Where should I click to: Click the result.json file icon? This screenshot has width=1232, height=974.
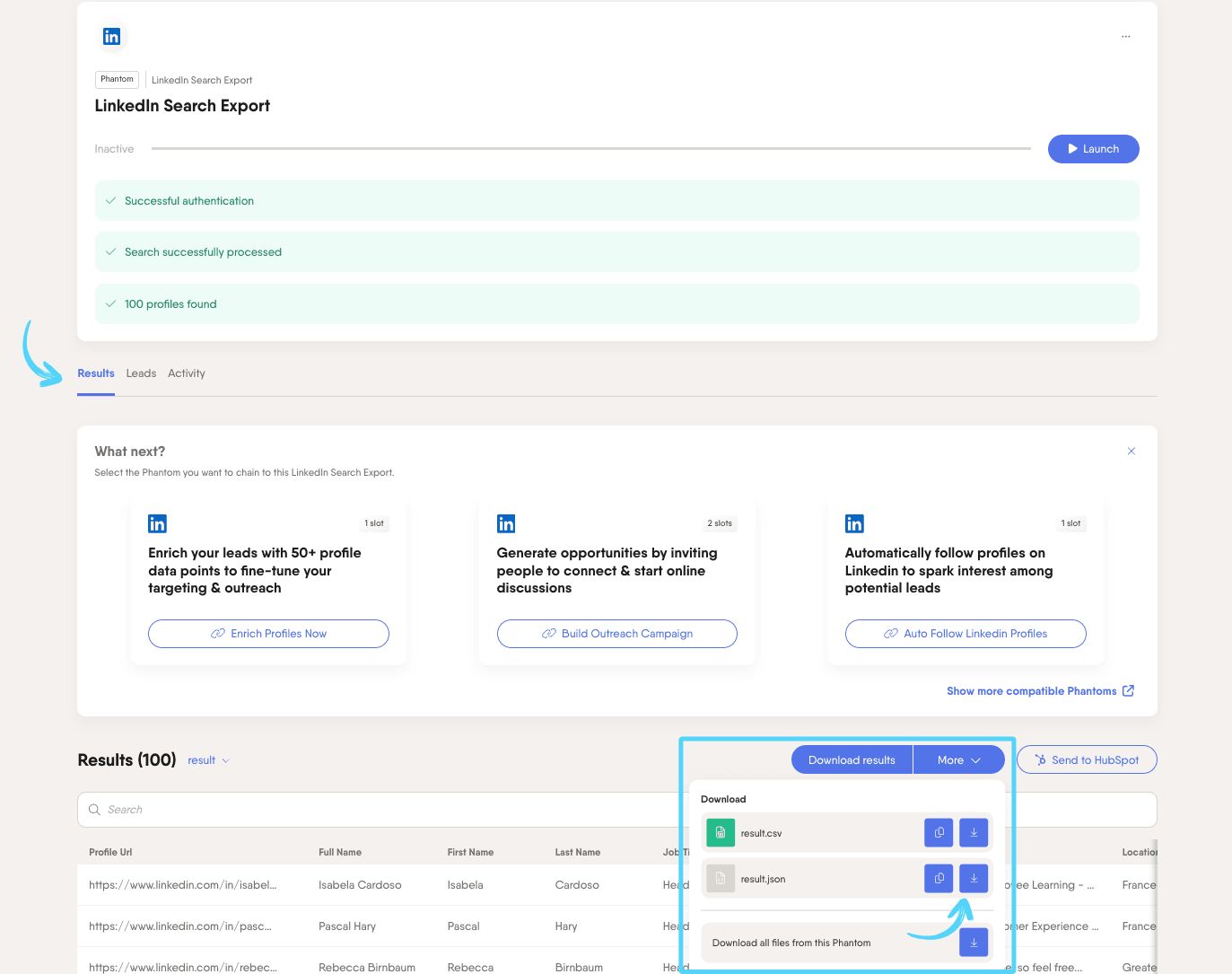coord(721,878)
